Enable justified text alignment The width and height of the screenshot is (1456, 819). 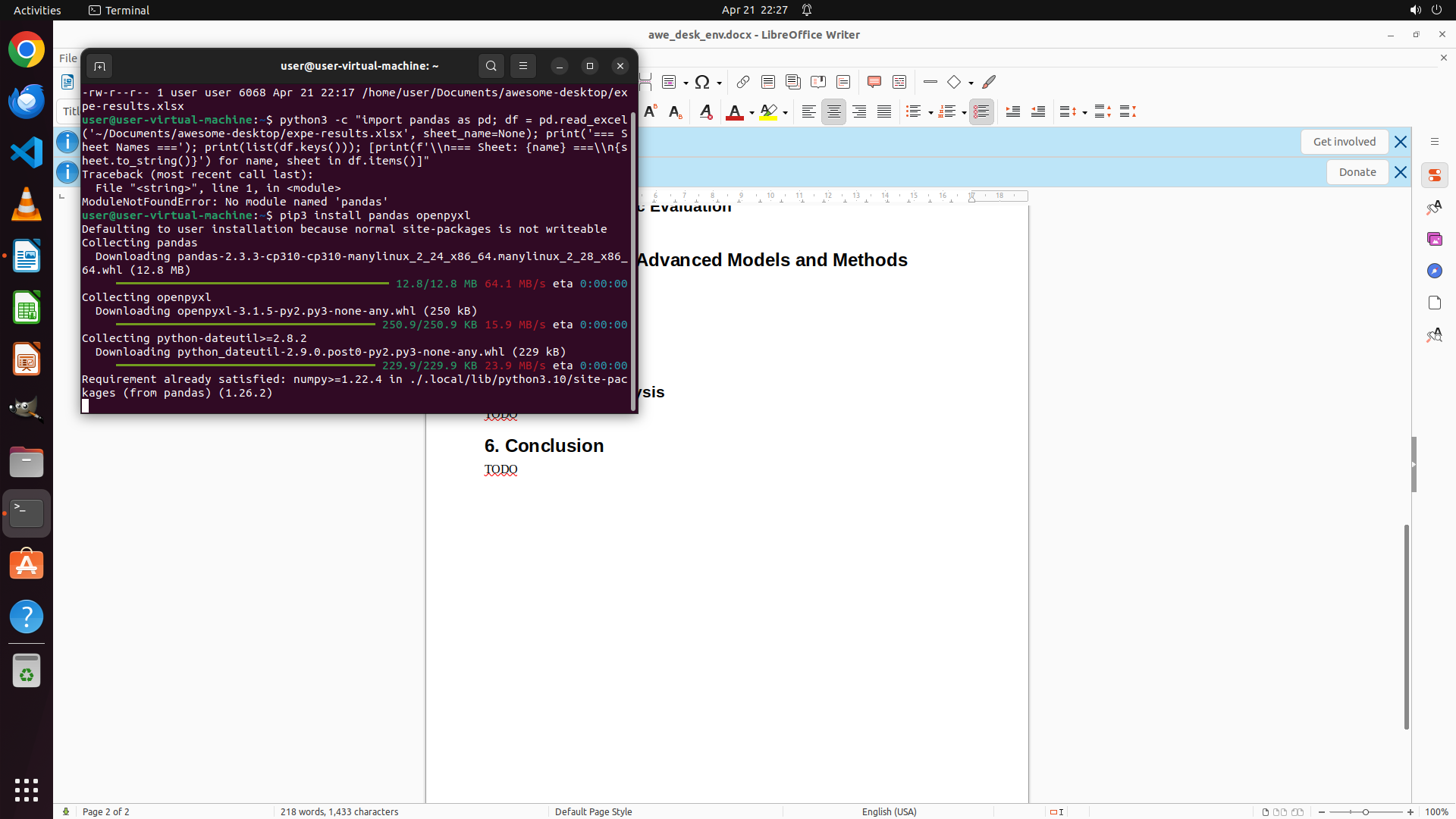coord(884,112)
